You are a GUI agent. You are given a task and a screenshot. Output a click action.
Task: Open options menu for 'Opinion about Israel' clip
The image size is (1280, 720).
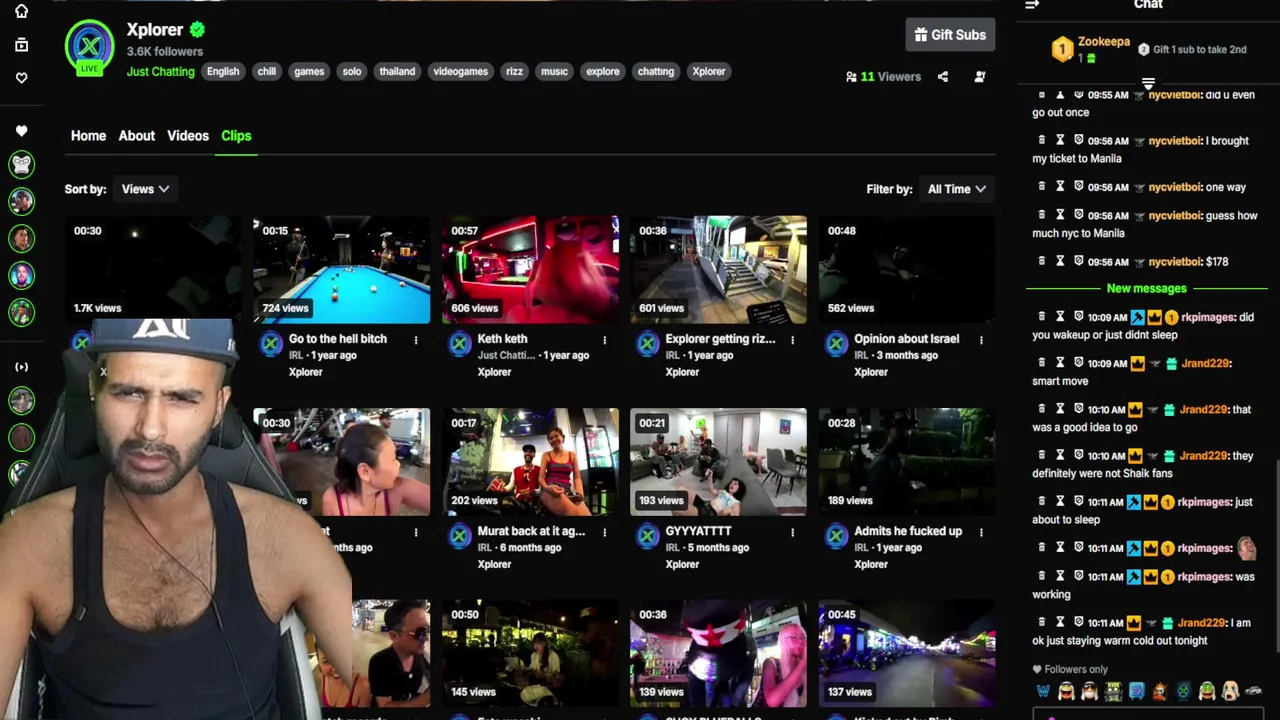[x=981, y=340]
